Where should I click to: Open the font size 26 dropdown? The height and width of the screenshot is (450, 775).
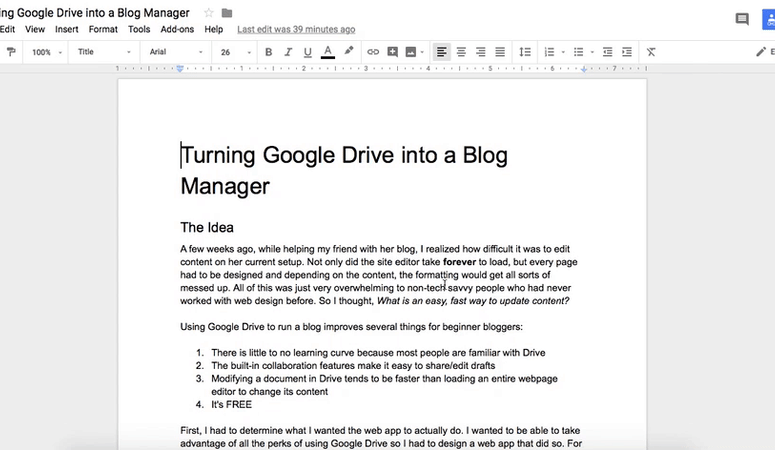236,52
